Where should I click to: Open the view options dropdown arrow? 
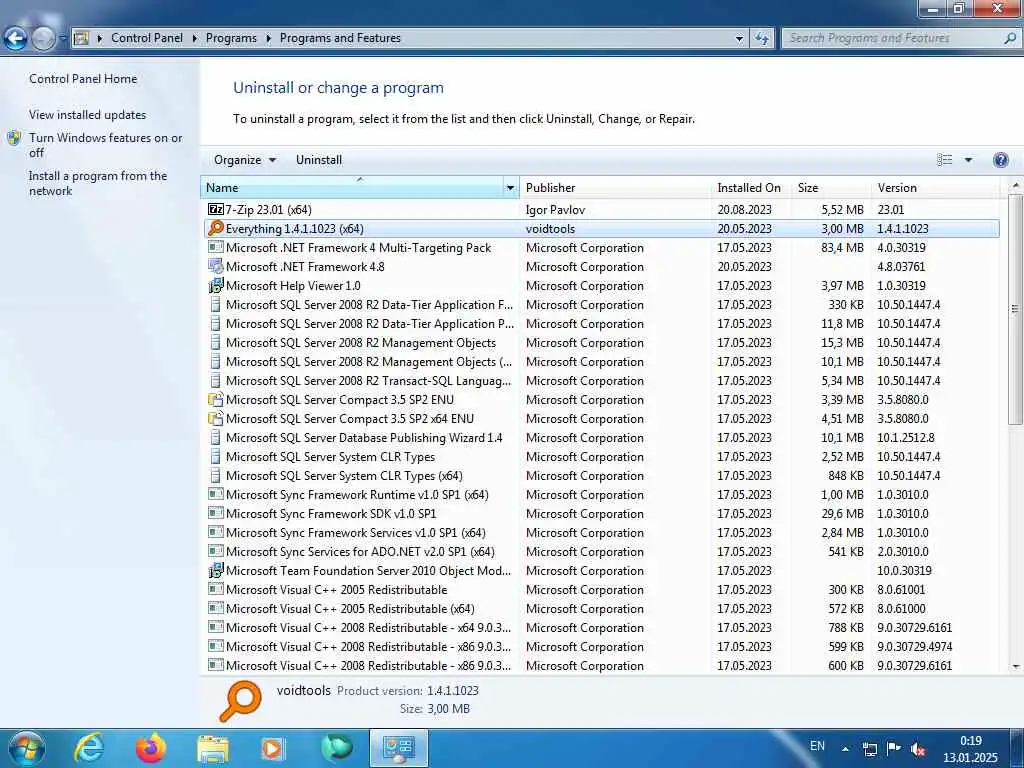click(x=968, y=160)
